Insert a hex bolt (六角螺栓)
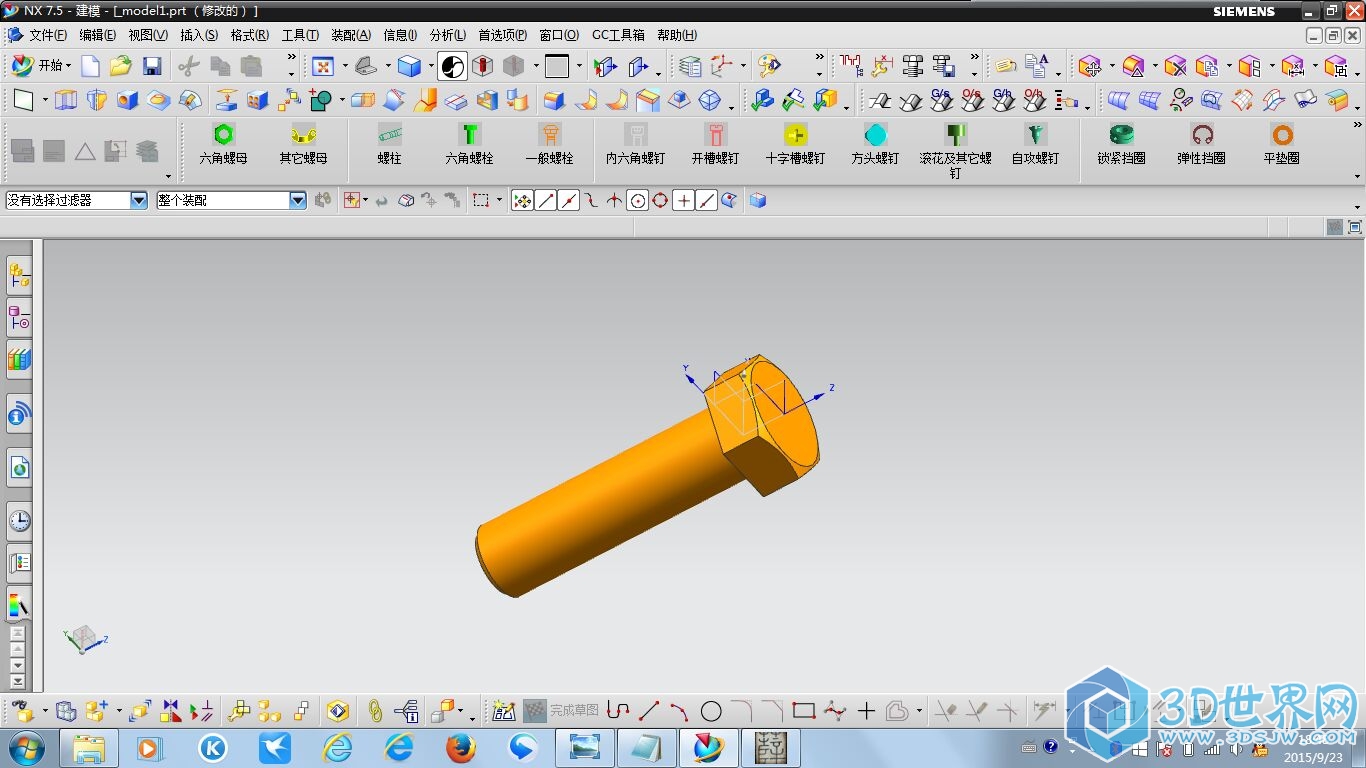 click(469, 145)
